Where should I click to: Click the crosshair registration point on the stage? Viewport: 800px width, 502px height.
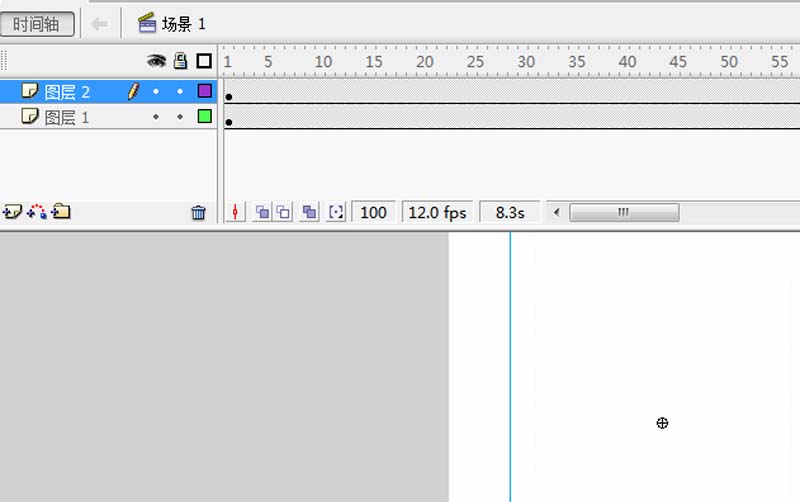662,423
